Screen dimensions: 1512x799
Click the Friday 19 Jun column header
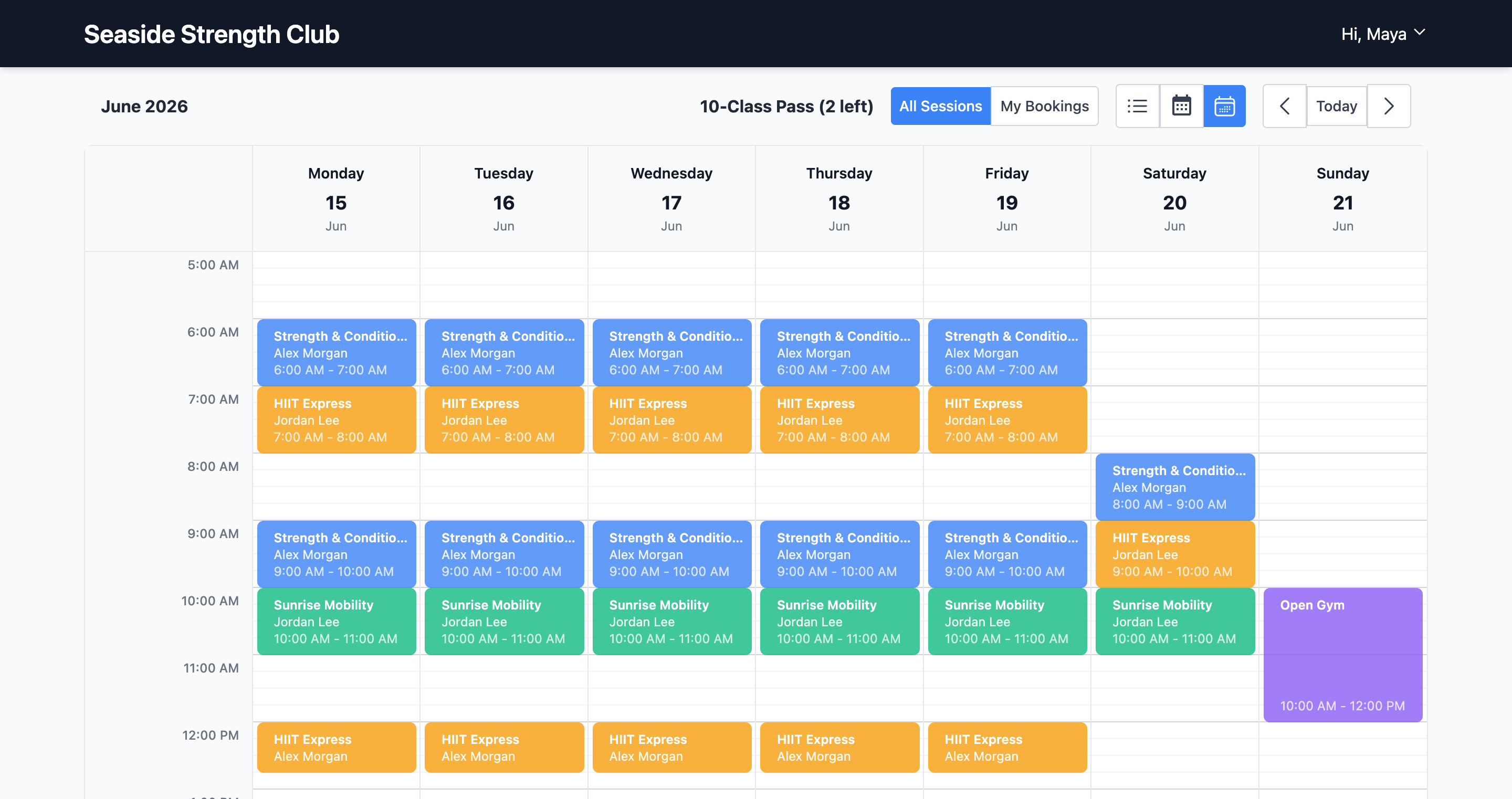click(x=1007, y=199)
